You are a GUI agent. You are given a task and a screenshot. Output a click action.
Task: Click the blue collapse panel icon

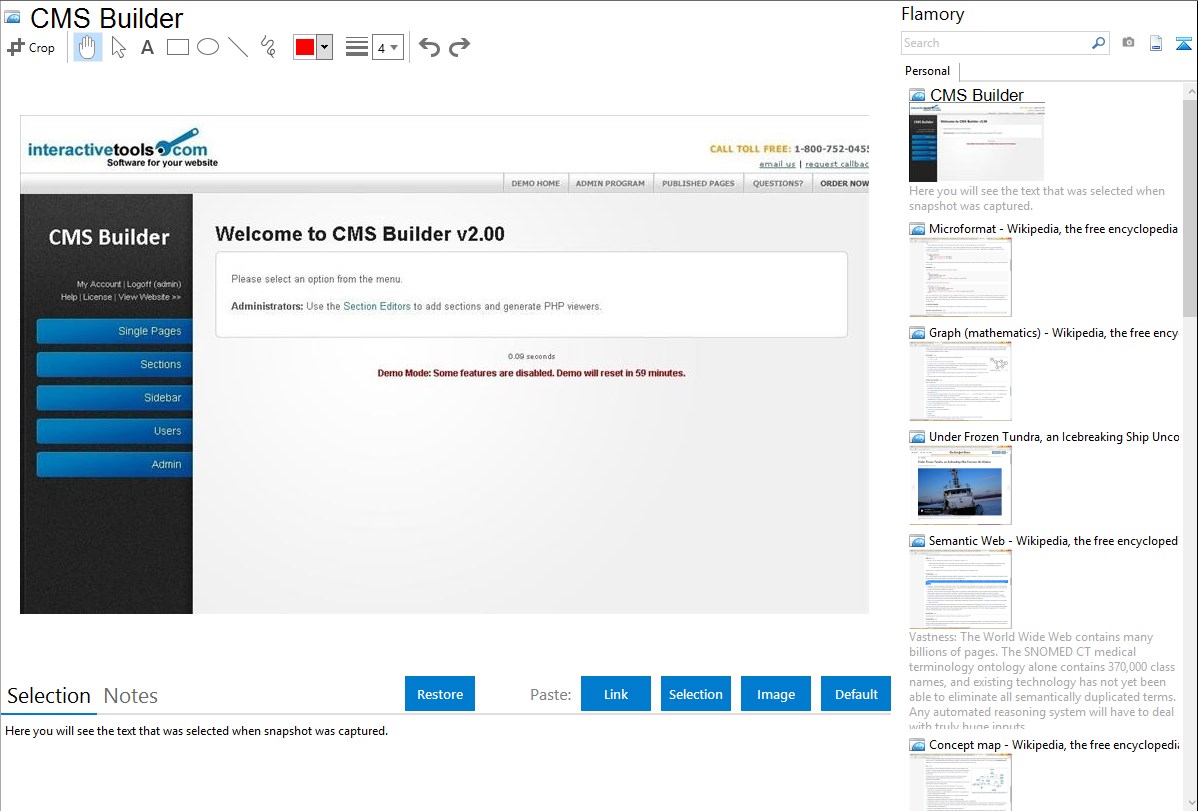pyautogui.click(x=1183, y=43)
